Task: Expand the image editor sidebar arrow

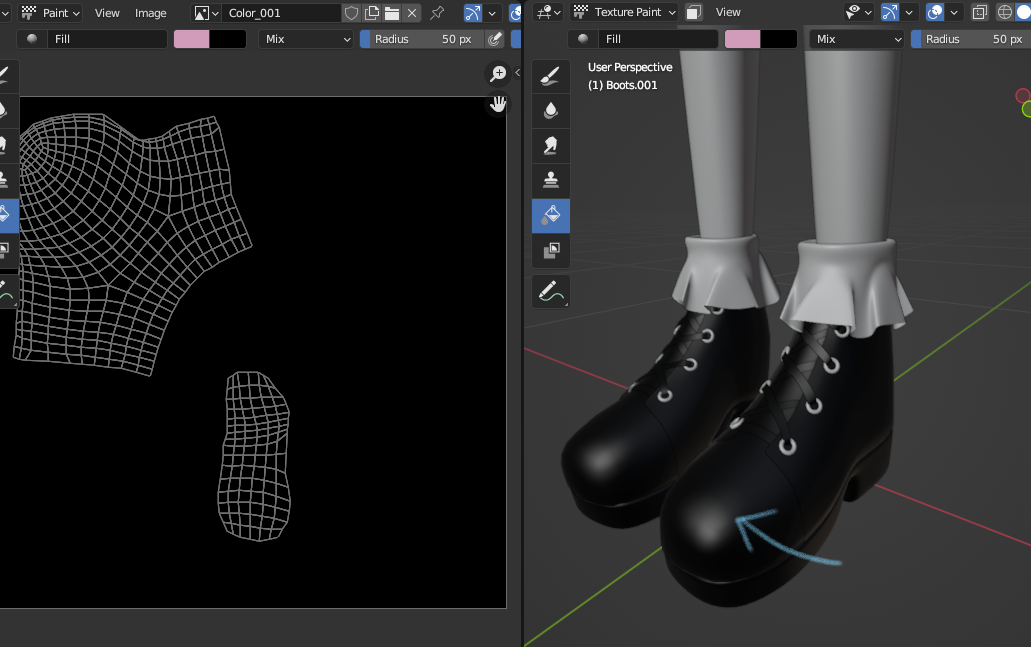Action: tap(517, 72)
